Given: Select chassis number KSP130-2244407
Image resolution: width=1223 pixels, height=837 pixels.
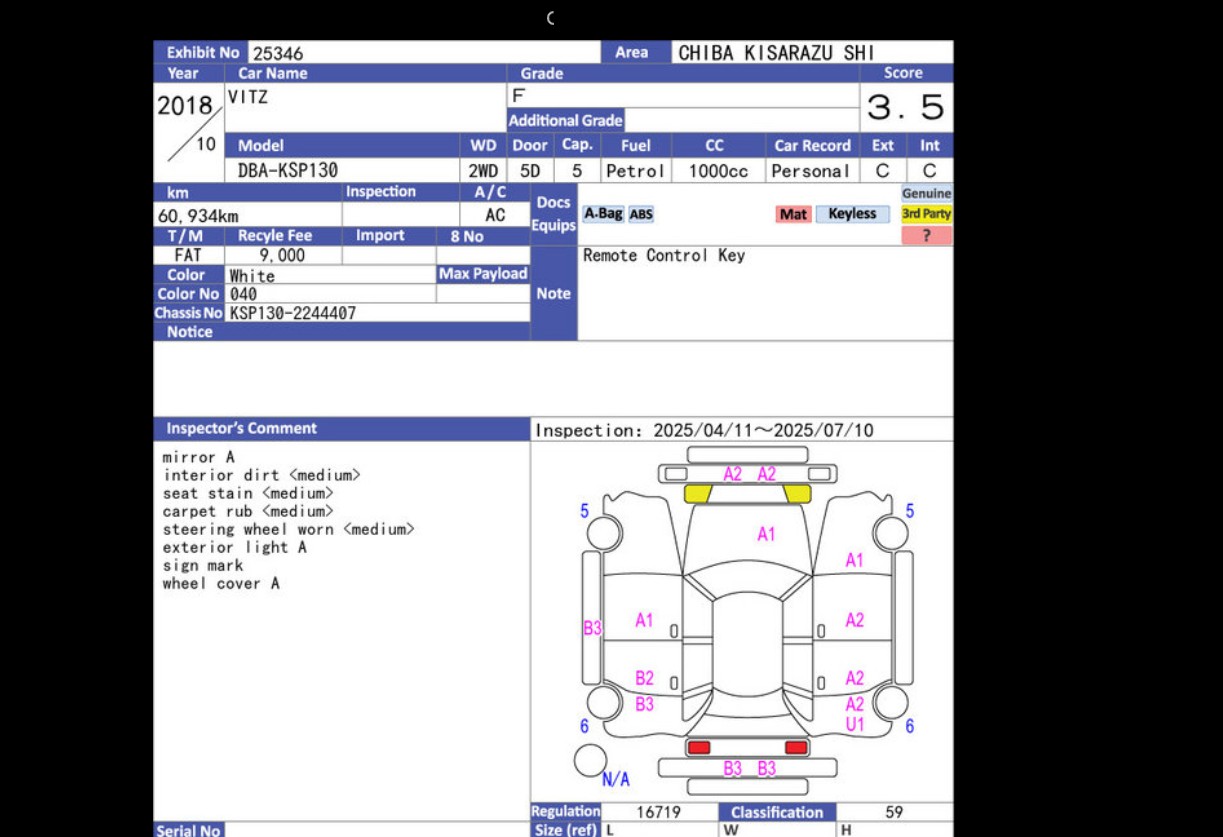Looking at the screenshot, I should pos(293,313).
